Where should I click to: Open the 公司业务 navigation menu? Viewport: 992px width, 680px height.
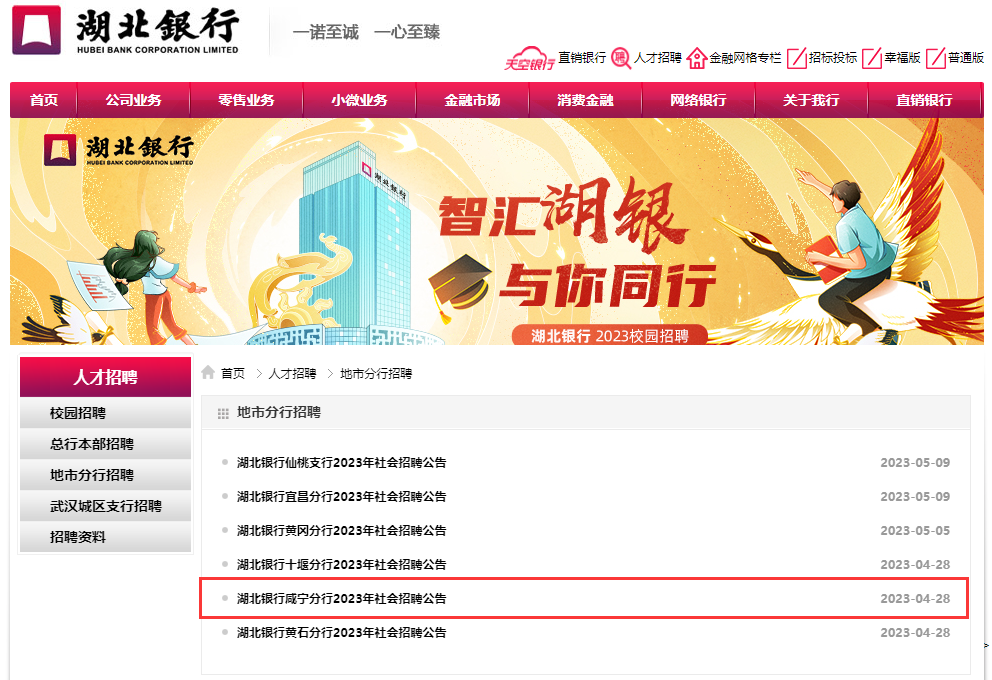(133, 100)
